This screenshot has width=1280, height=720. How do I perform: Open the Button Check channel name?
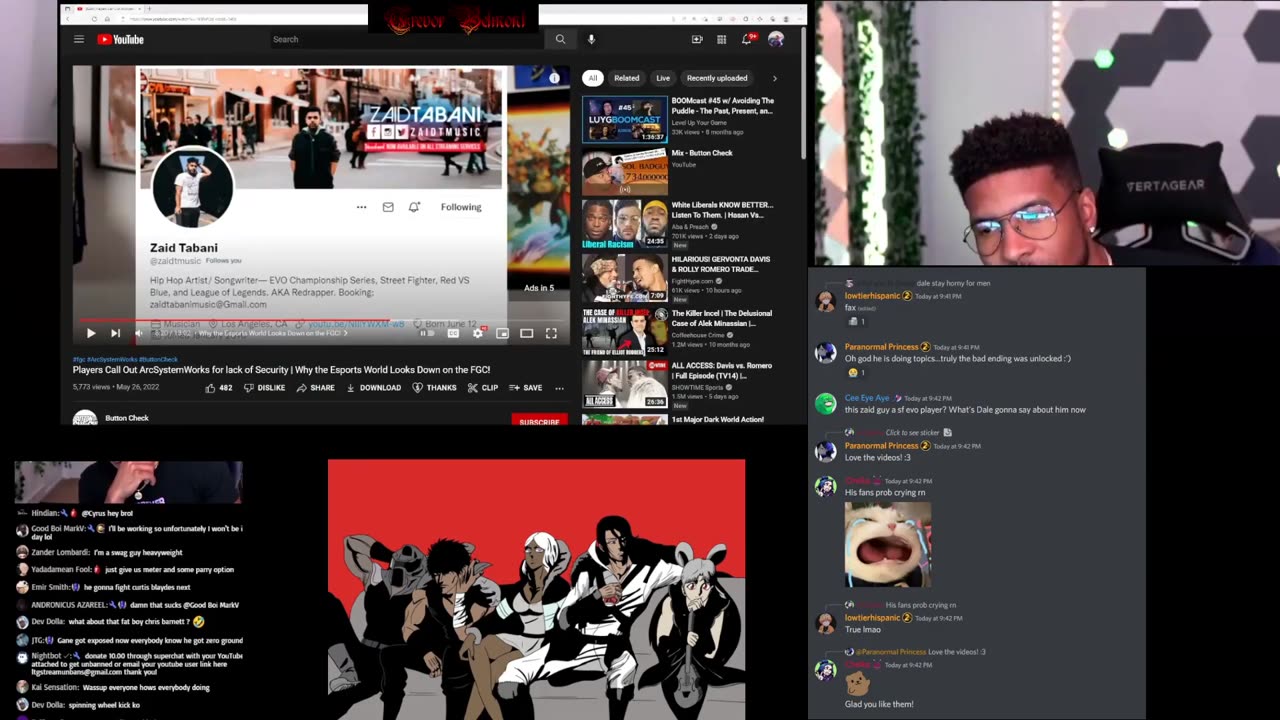(x=127, y=418)
